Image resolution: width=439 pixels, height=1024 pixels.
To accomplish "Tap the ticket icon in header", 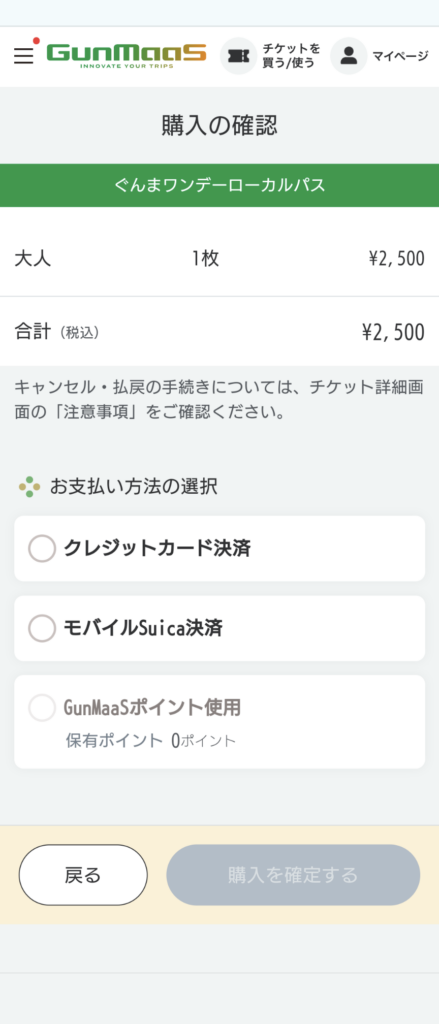I will [238, 56].
